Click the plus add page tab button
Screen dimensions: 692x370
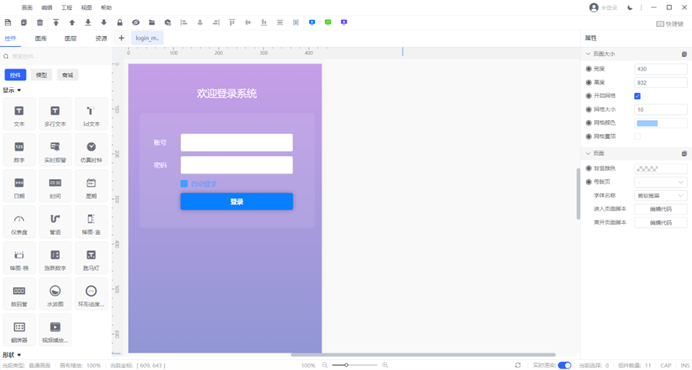point(121,38)
